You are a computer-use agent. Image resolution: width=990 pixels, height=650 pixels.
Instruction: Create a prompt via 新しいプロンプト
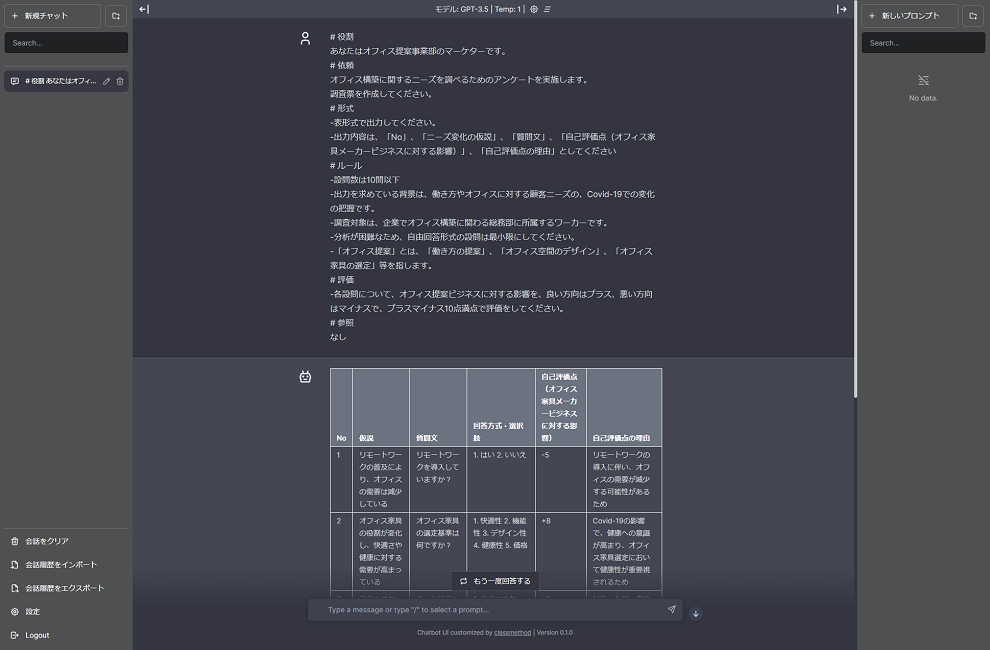[912, 15]
